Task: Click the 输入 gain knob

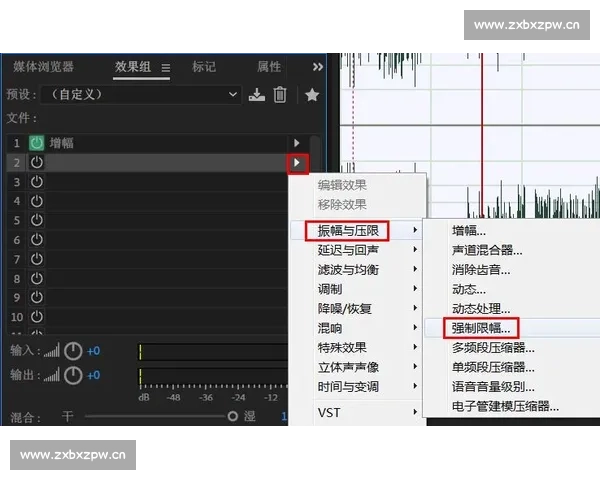Action: [73, 351]
